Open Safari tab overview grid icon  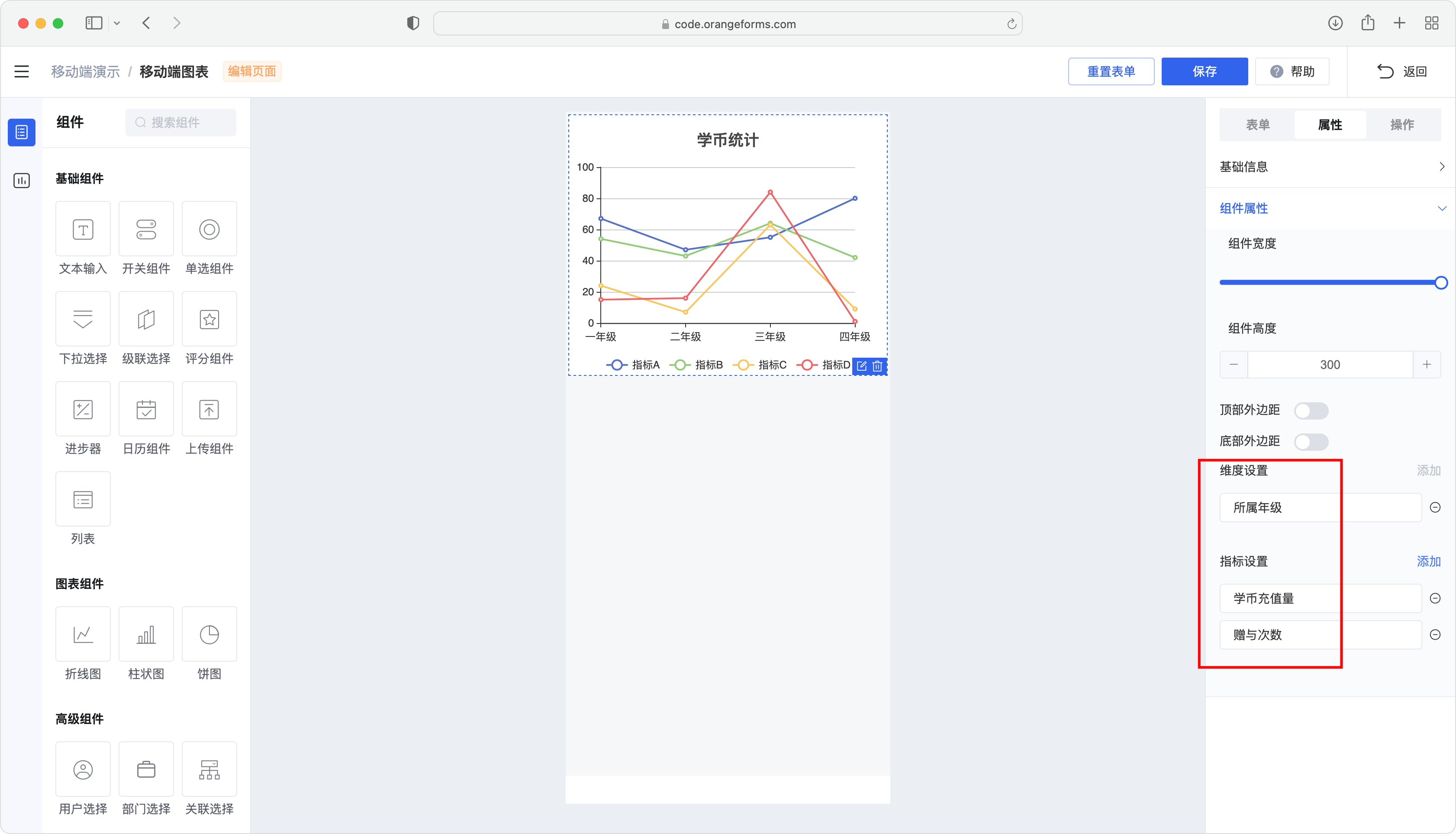[1431, 23]
